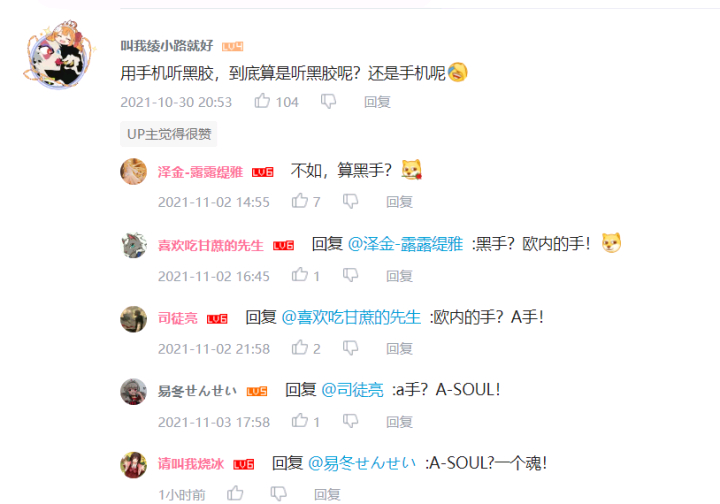Like 喜欢吃甘蔗的先生's reply
720x504 pixels.
click(x=299, y=274)
